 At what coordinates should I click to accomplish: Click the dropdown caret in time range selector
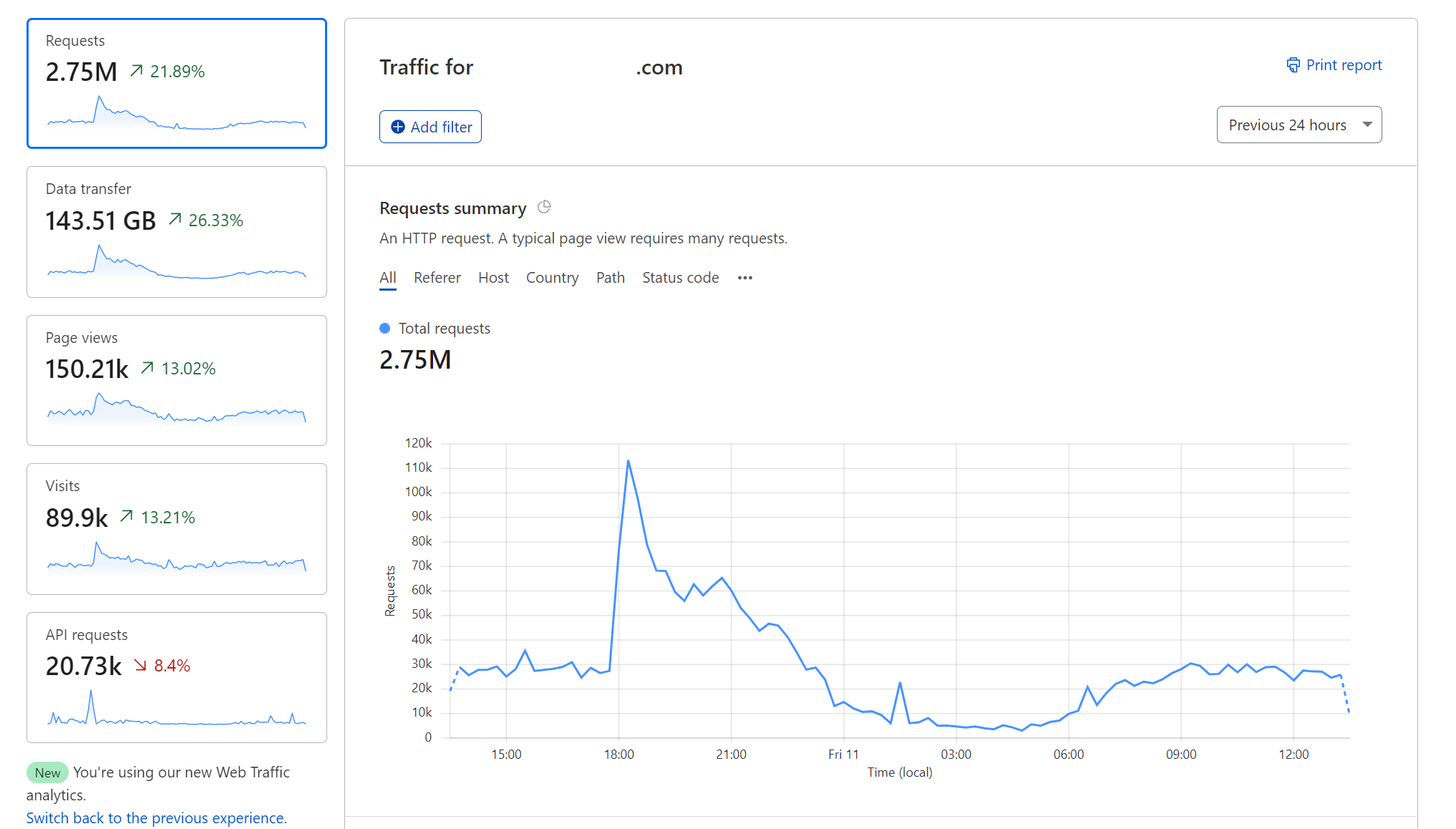click(x=1367, y=125)
